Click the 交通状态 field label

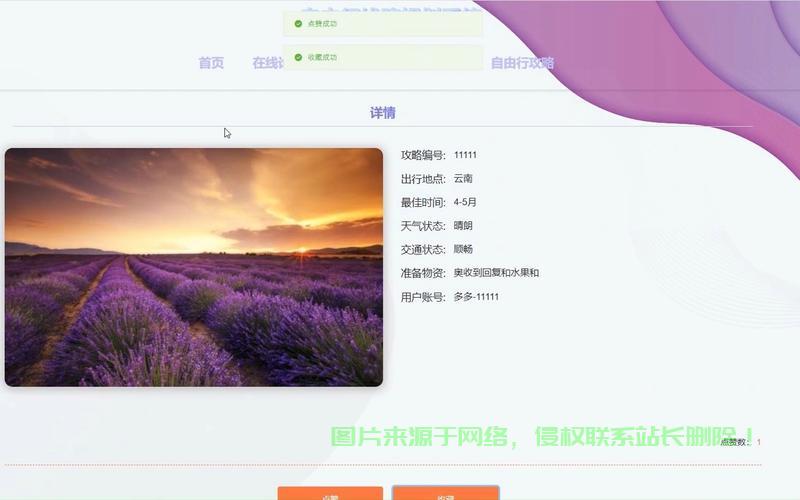point(423,249)
